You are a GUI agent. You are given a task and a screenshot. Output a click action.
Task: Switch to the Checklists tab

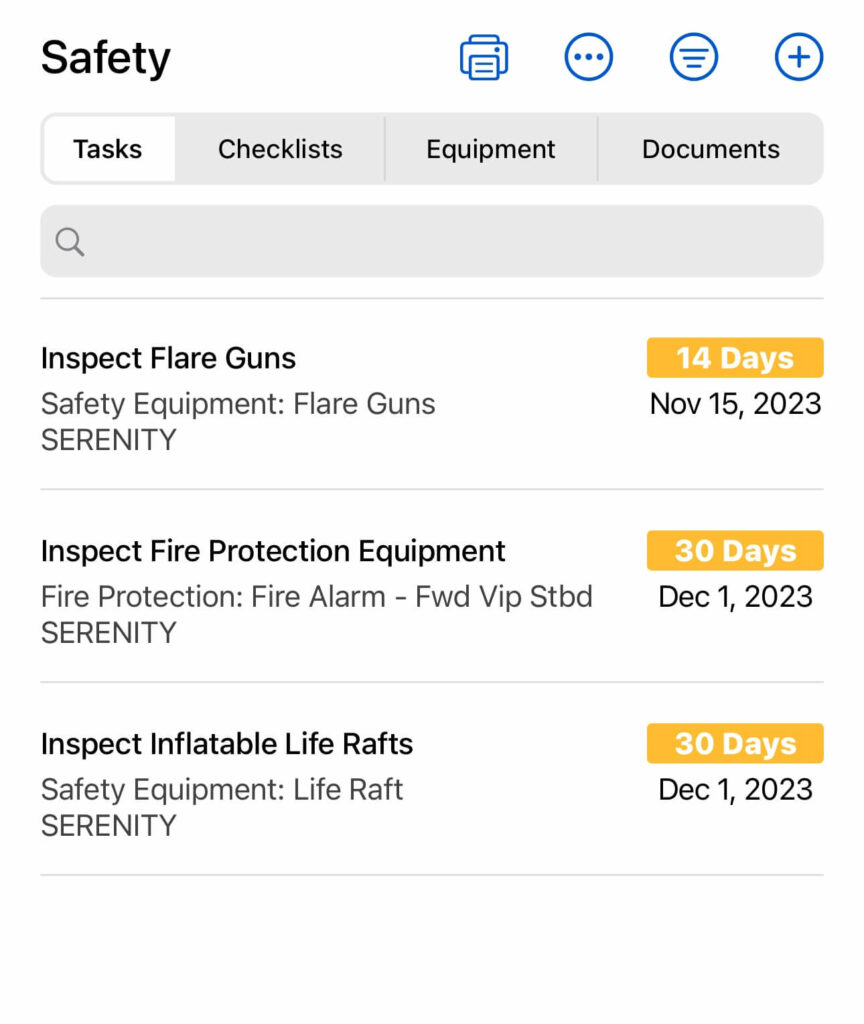280,149
